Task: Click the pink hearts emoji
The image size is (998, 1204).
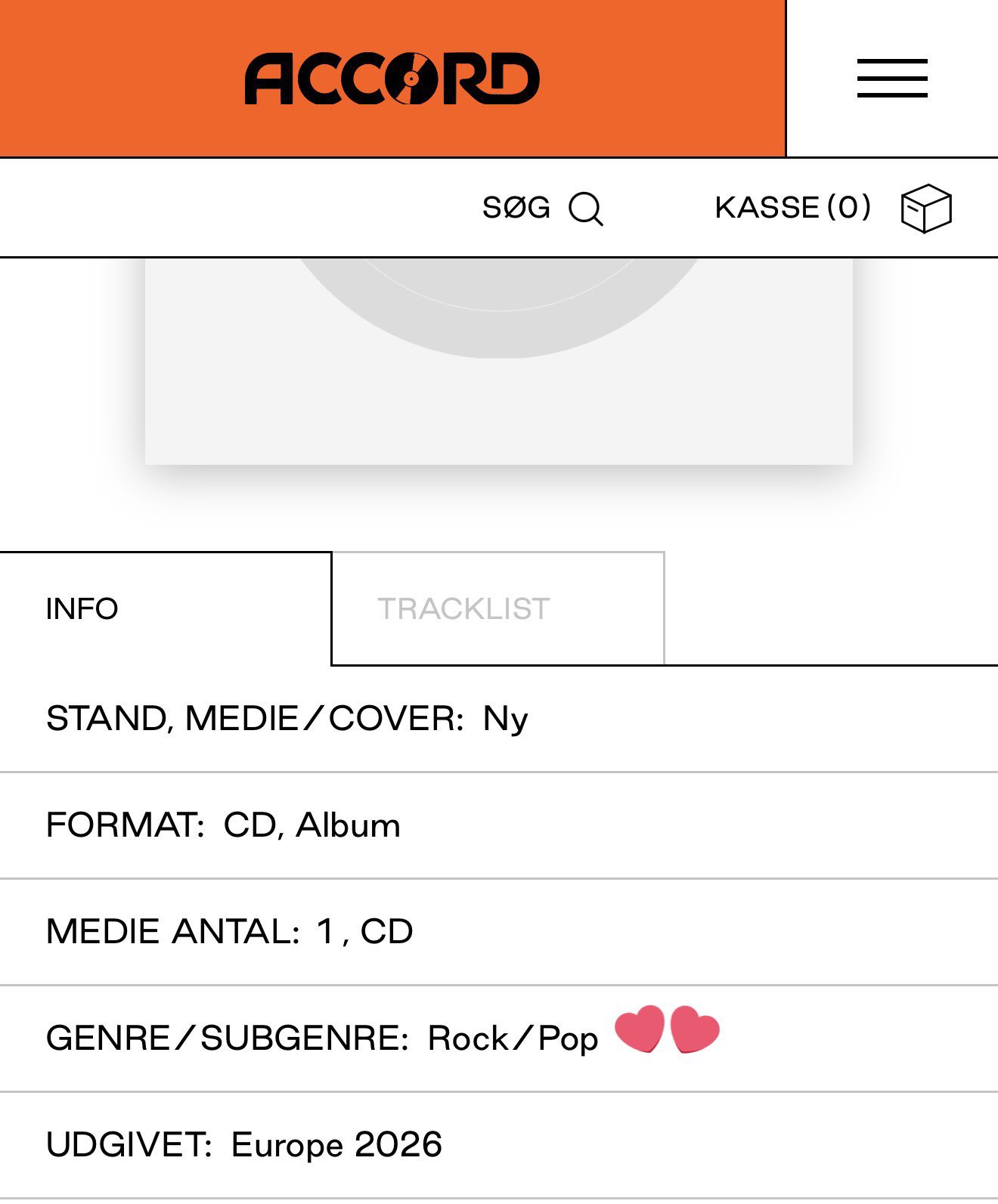Action: [x=667, y=1029]
